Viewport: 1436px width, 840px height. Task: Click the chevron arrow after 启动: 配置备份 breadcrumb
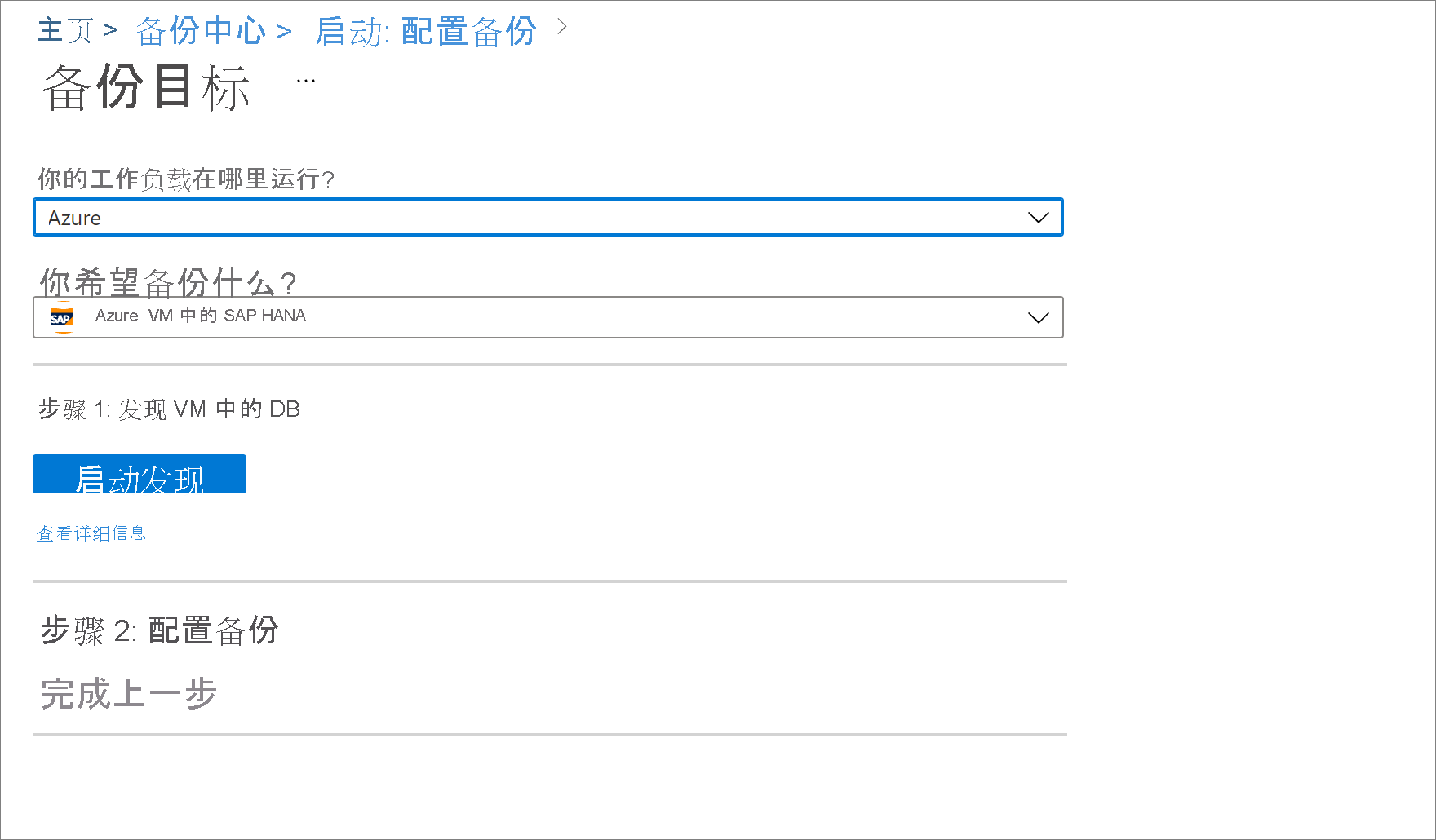tap(561, 28)
